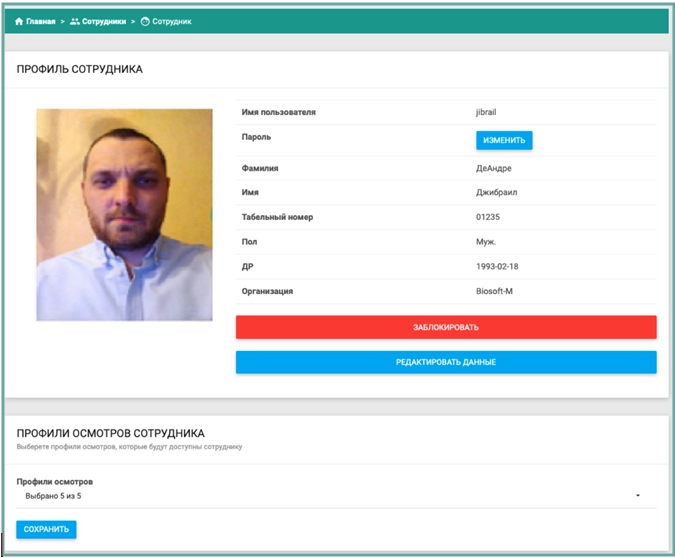Click the ПРОФИЛЬ СОТРУДНИКА heading

(x=80, y=69)
